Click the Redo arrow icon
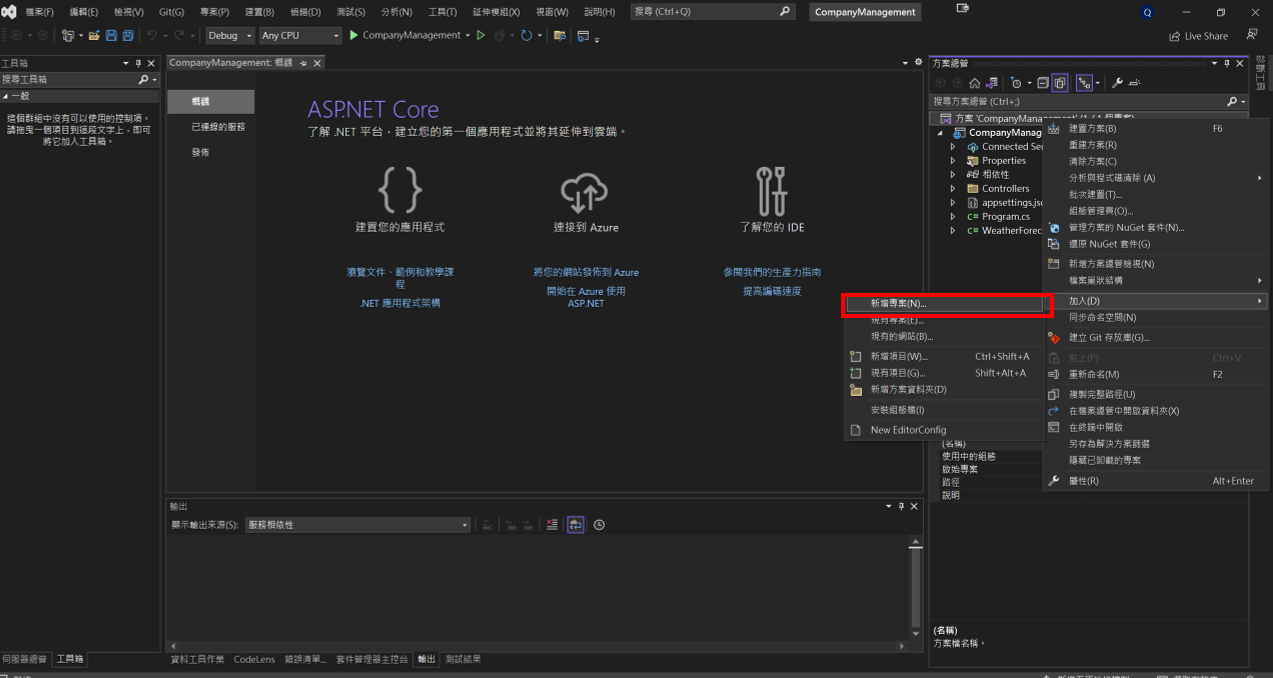This screenshot has width=1273, height=678. (179, 35)
